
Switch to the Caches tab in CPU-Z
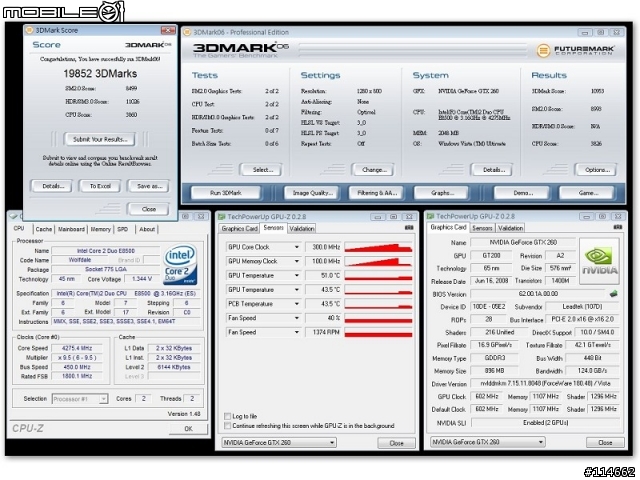click(x=44, y=229)
